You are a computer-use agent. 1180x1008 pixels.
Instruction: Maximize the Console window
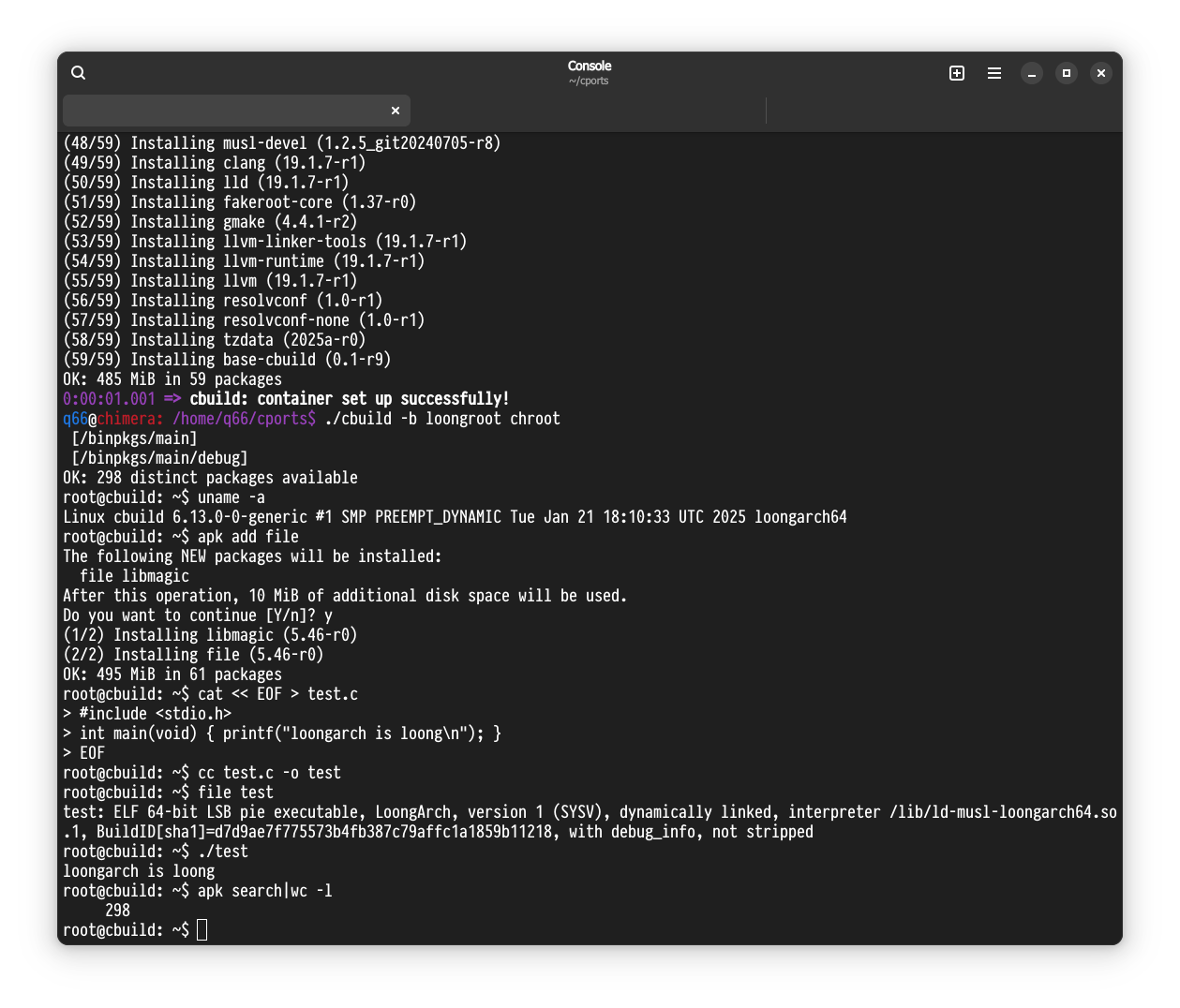click(1067, 73)
